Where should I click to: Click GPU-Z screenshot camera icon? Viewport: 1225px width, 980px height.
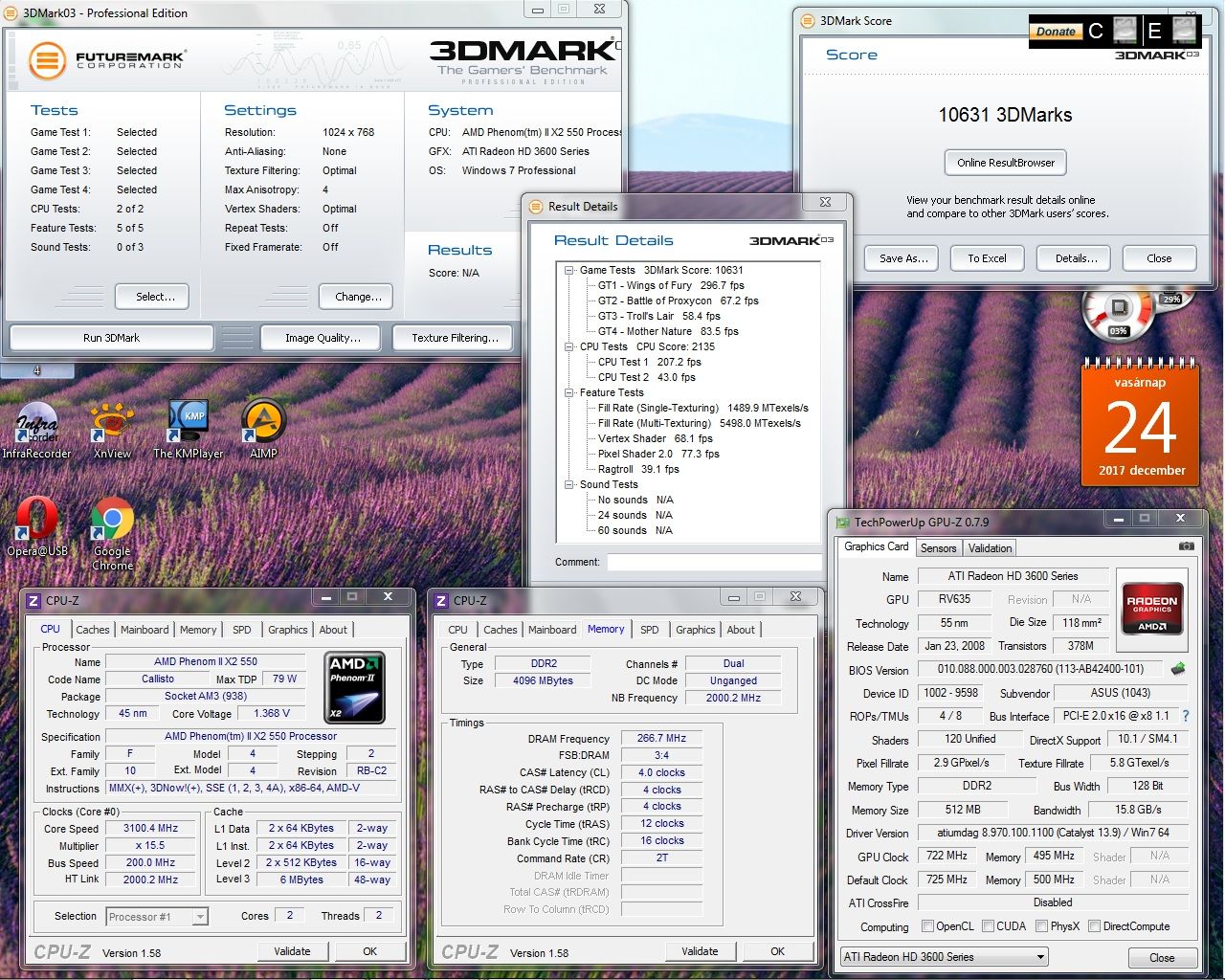tap(1187, 546)
